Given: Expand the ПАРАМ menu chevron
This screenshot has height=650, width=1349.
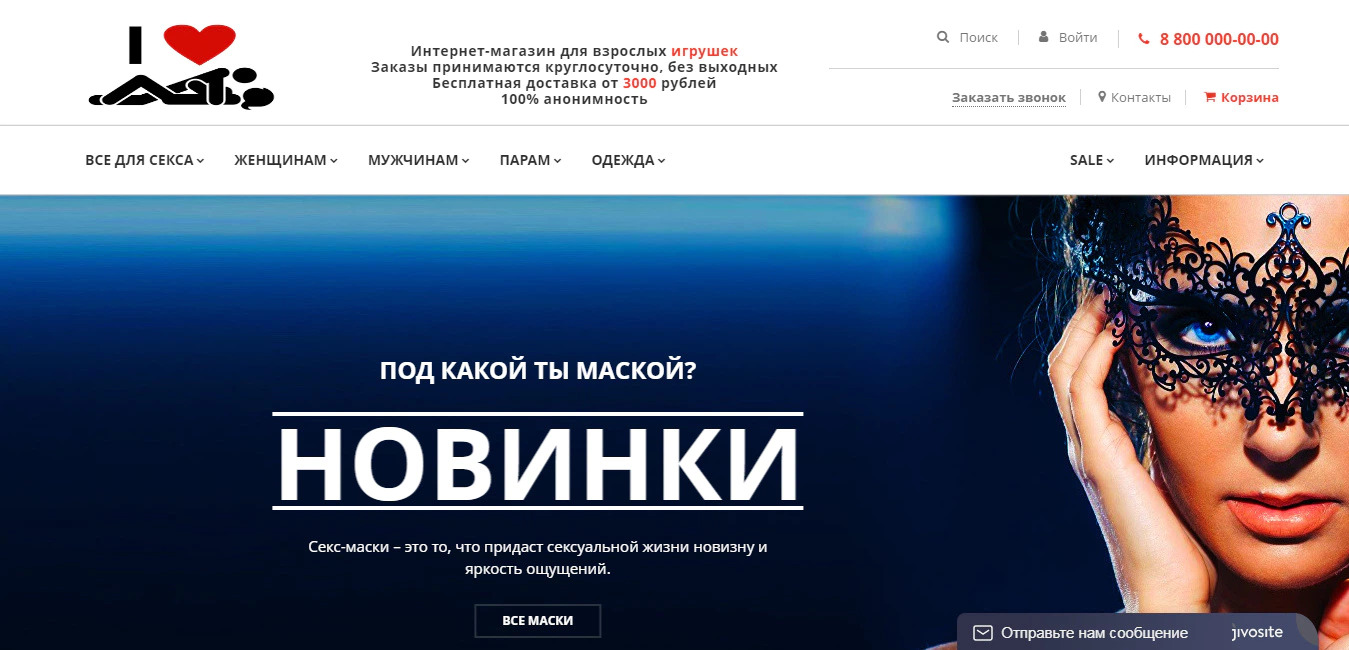Looking at the screenshot, I should (x=558, y=161).
